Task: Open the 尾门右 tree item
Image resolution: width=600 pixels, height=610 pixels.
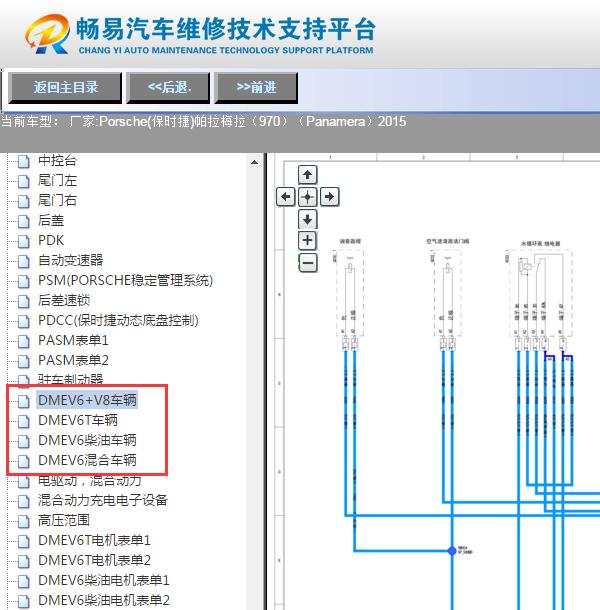Action: (x=57, y=200)
